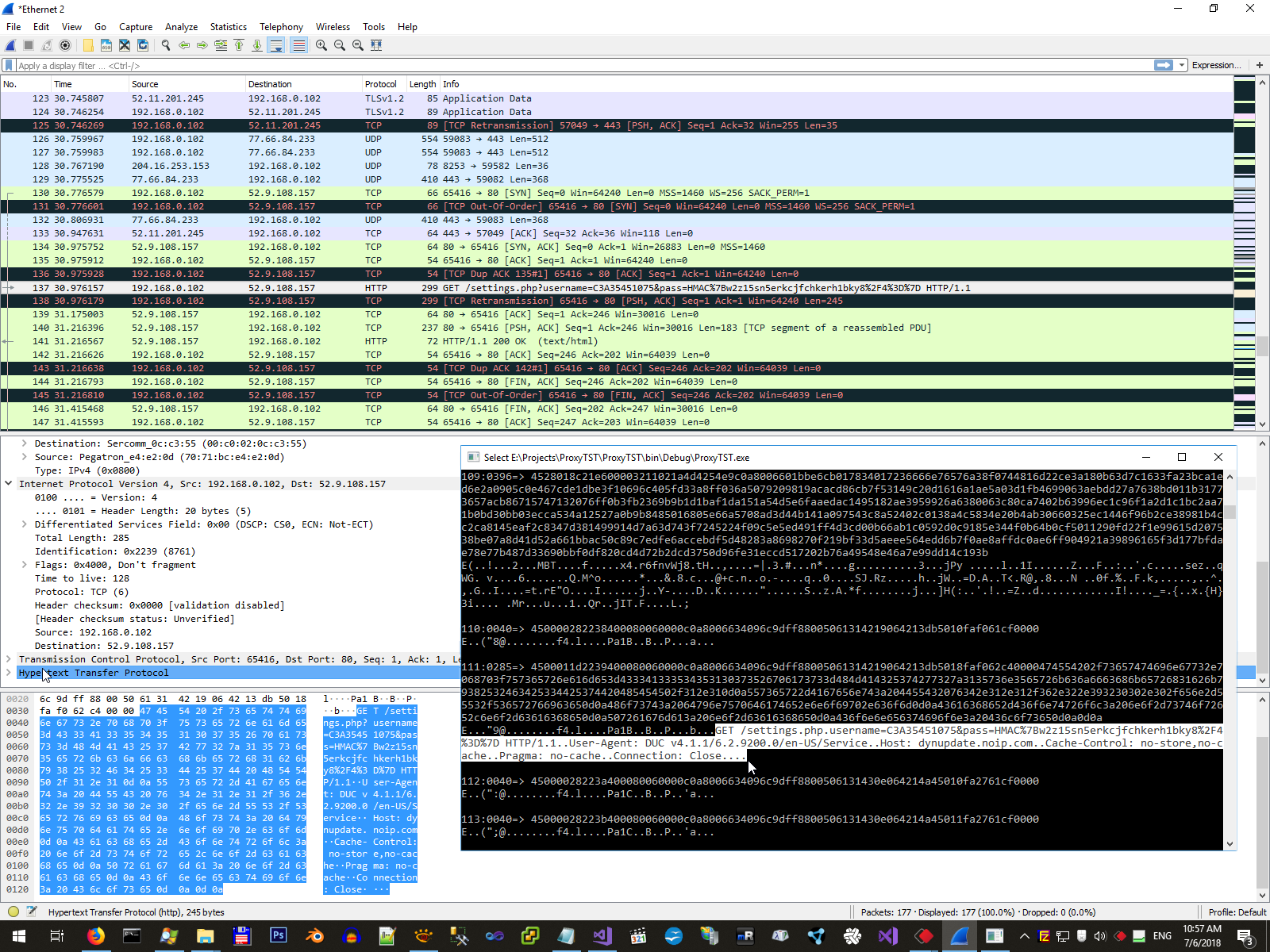
Task: Reset text to normal size
Action: [358, 45]
